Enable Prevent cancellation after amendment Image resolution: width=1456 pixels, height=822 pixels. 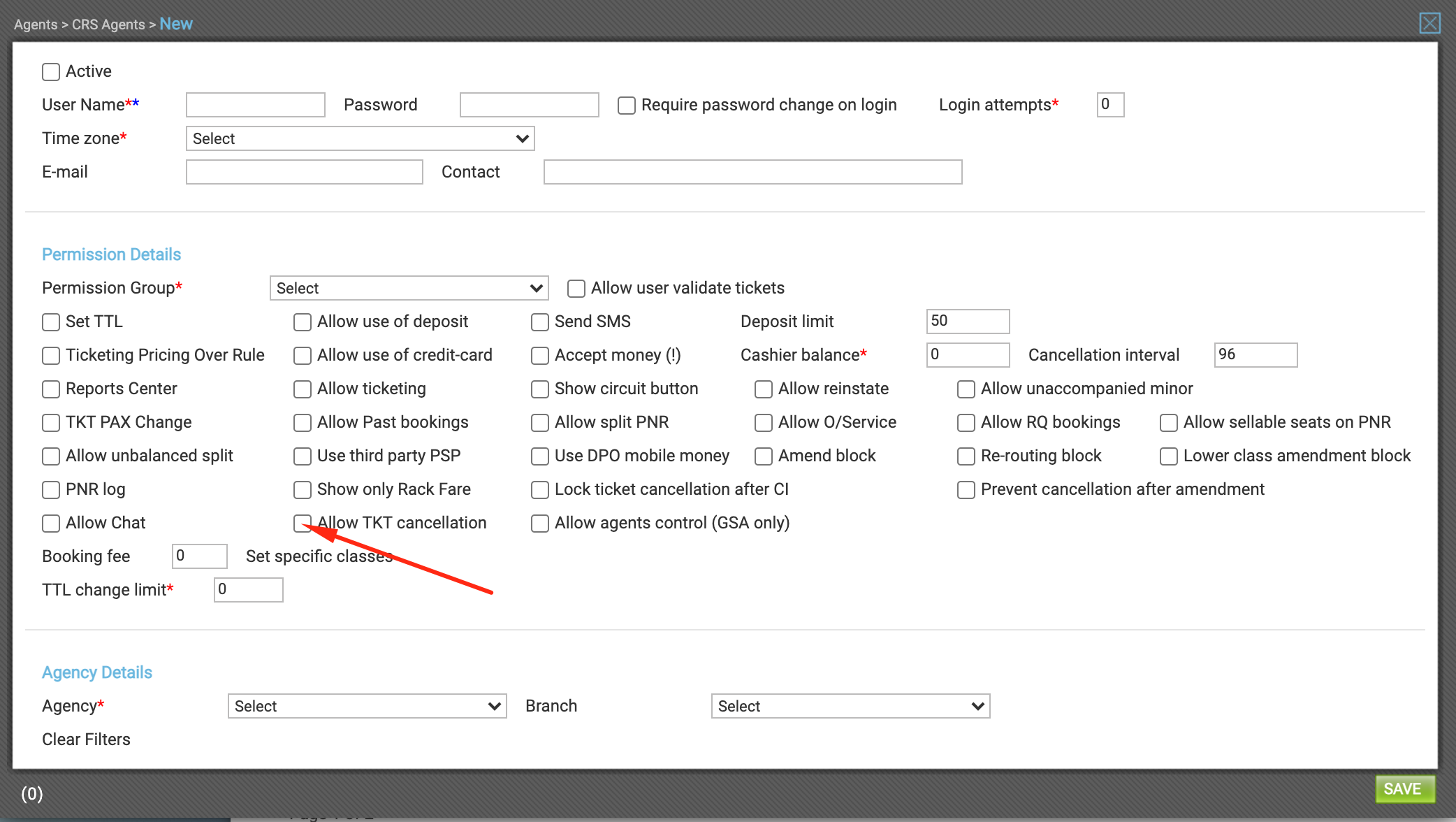pyautogui.click(x=966, y=490)
